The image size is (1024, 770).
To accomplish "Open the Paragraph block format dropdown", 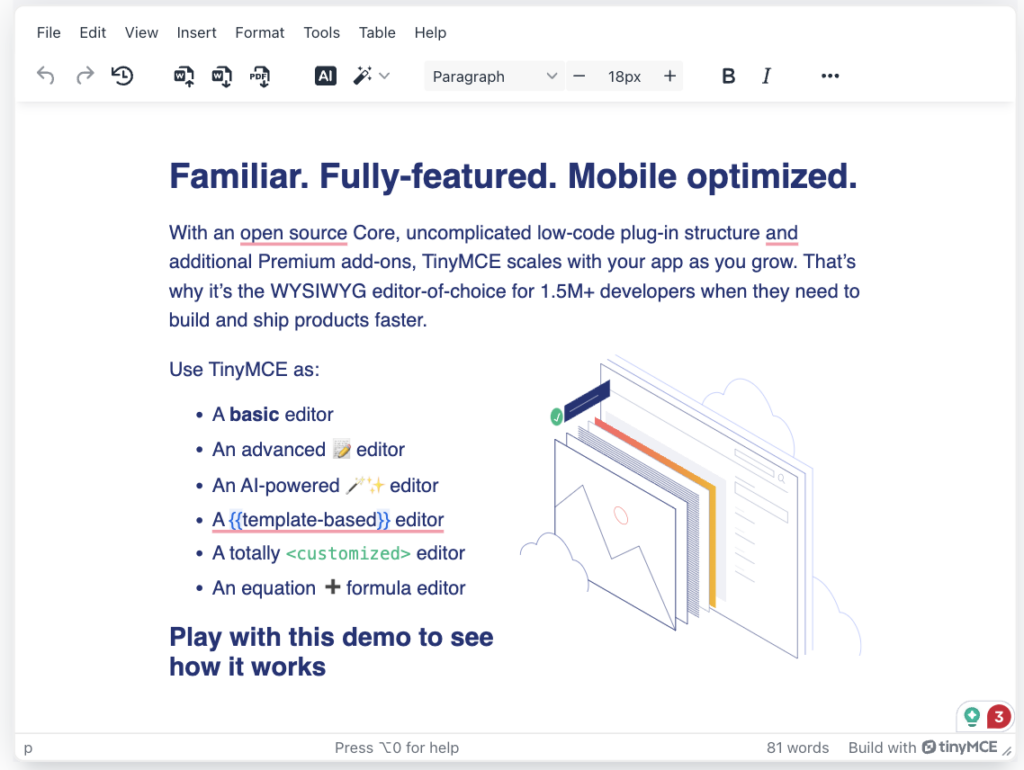I will click(x=494, y=76).
